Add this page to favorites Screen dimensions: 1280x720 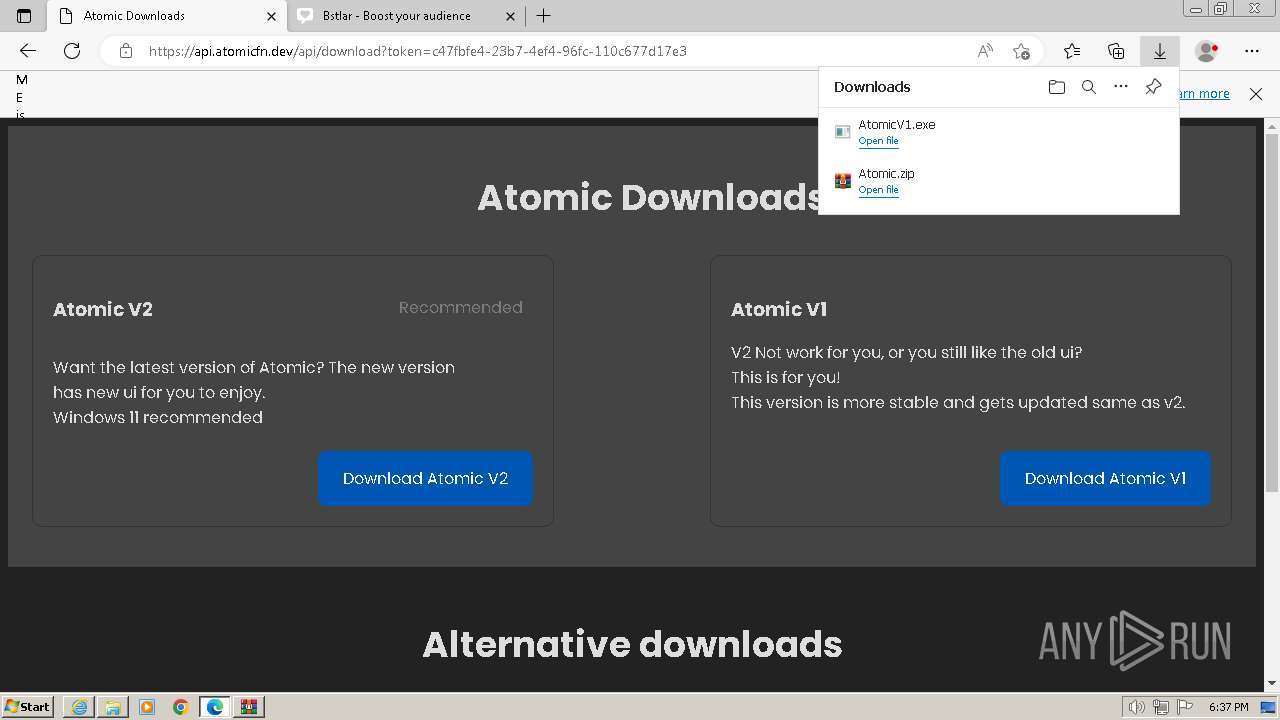coord(1021,51)
